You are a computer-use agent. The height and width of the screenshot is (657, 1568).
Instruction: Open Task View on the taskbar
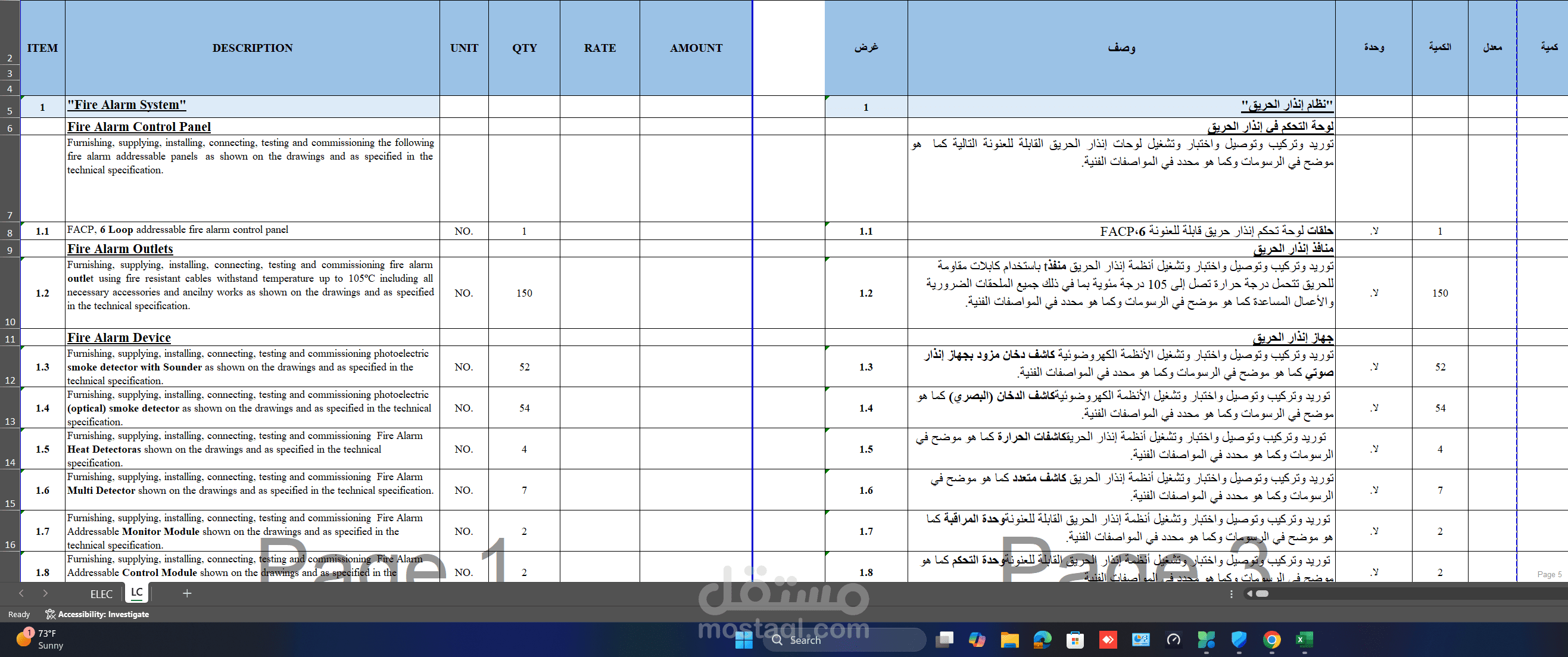[x=944, y=640]
